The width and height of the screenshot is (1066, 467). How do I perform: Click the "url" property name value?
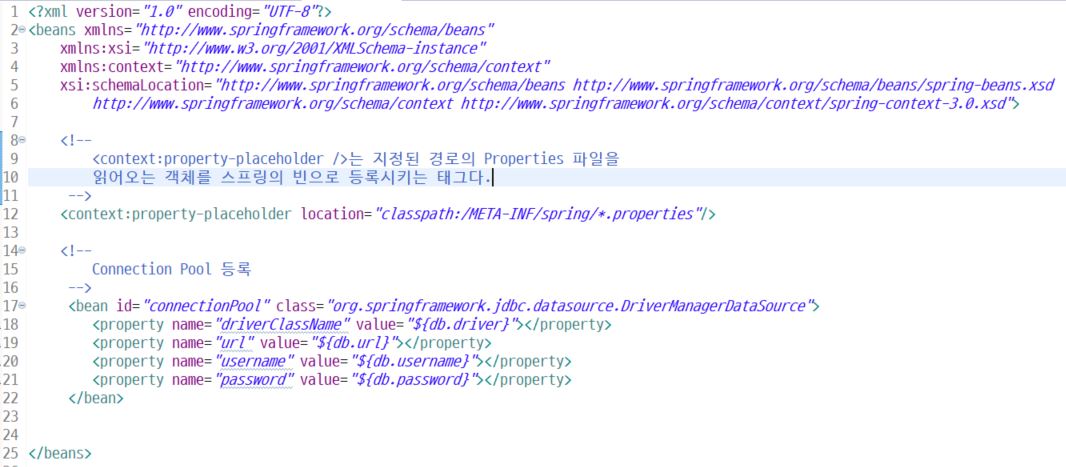pyautogui.click(x=235, y=343)
